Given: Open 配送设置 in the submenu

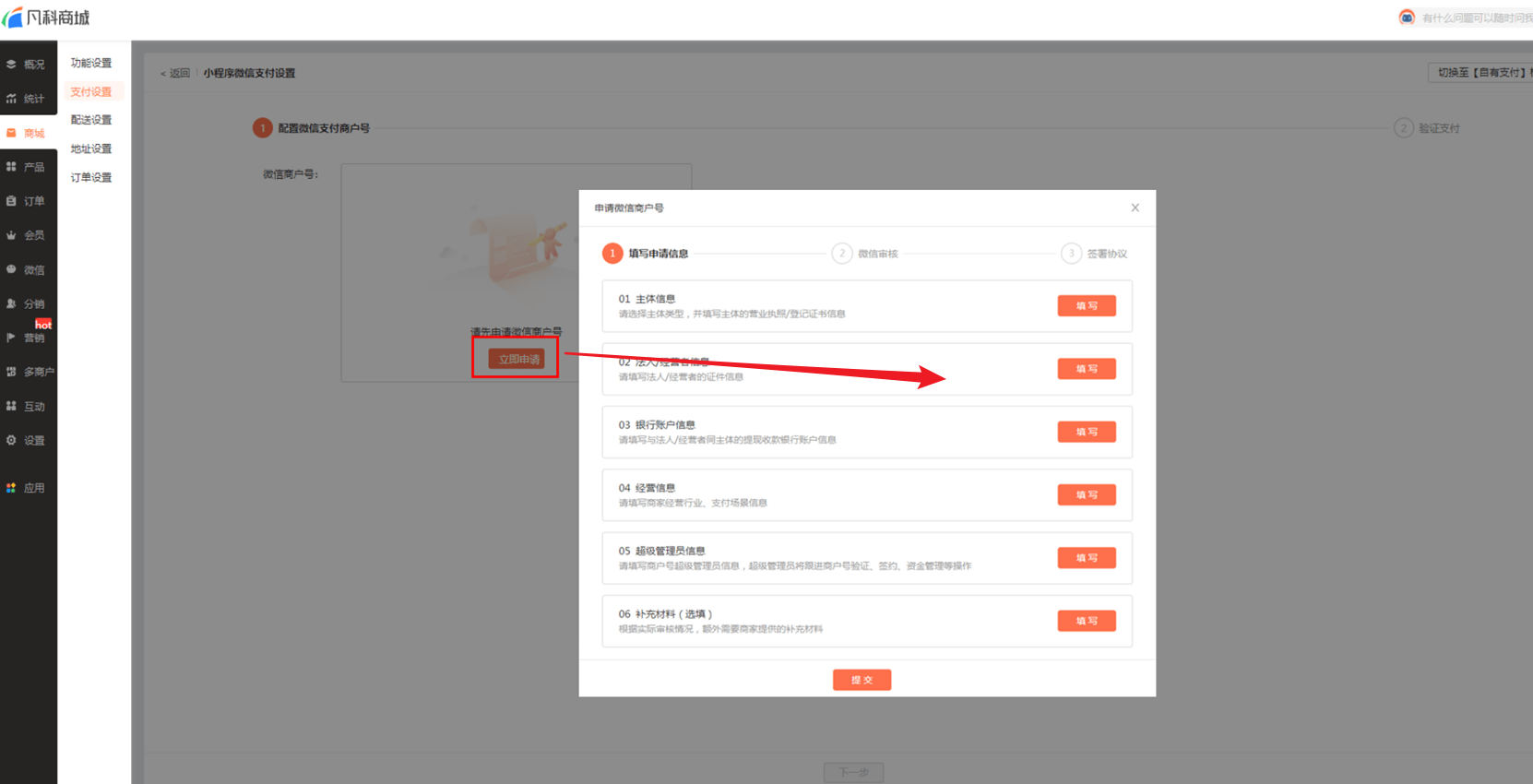Looking at the screenshot, I should 91,120.
